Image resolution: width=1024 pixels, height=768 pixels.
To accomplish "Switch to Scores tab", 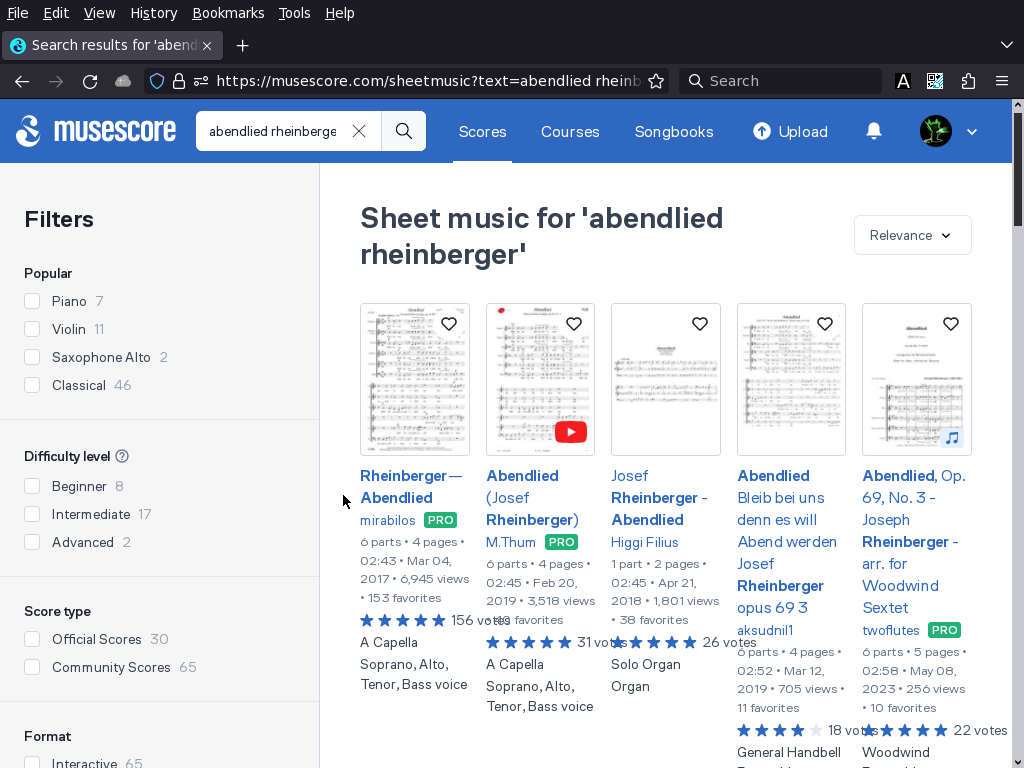I will [x=483, y=131].
